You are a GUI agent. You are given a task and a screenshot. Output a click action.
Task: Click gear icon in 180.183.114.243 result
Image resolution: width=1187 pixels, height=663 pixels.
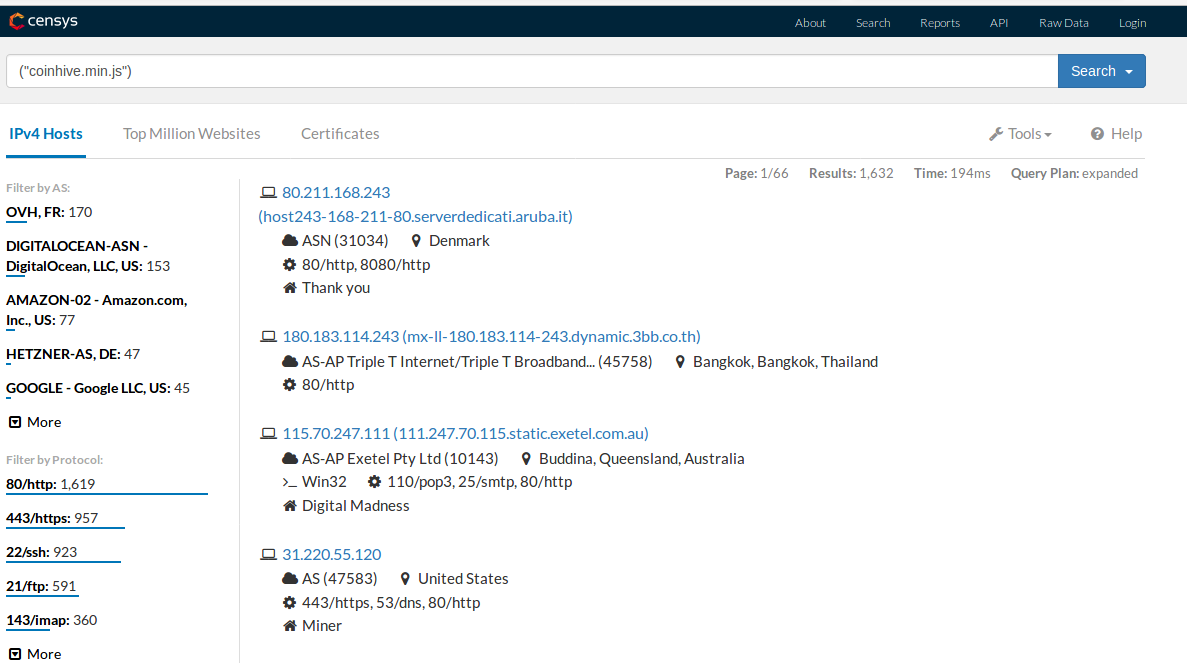point(289,384)
